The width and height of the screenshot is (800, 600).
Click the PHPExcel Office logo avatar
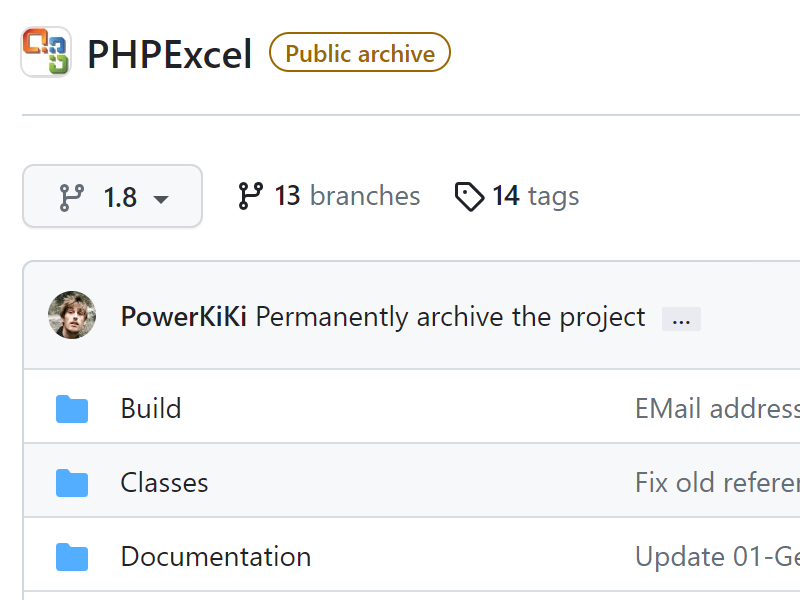pyautogui.click(x=46, y=52)
